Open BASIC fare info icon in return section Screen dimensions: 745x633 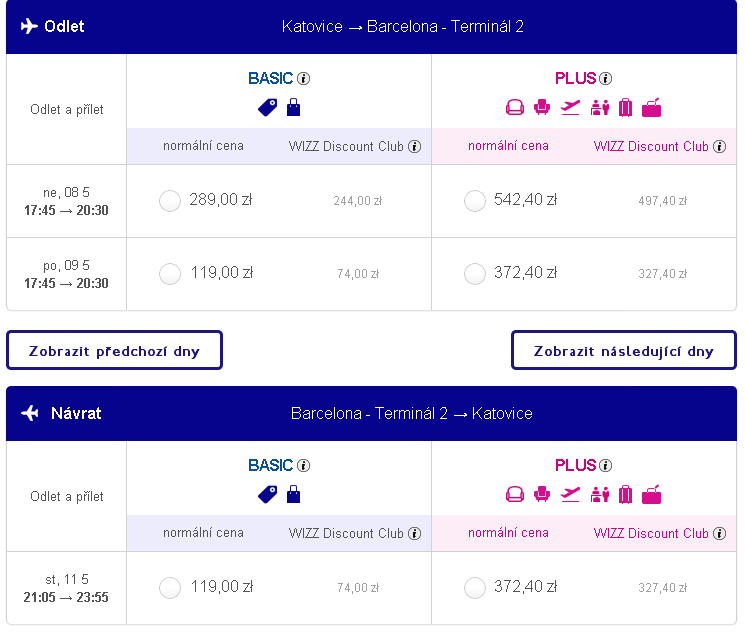click(x=303, y=465)
